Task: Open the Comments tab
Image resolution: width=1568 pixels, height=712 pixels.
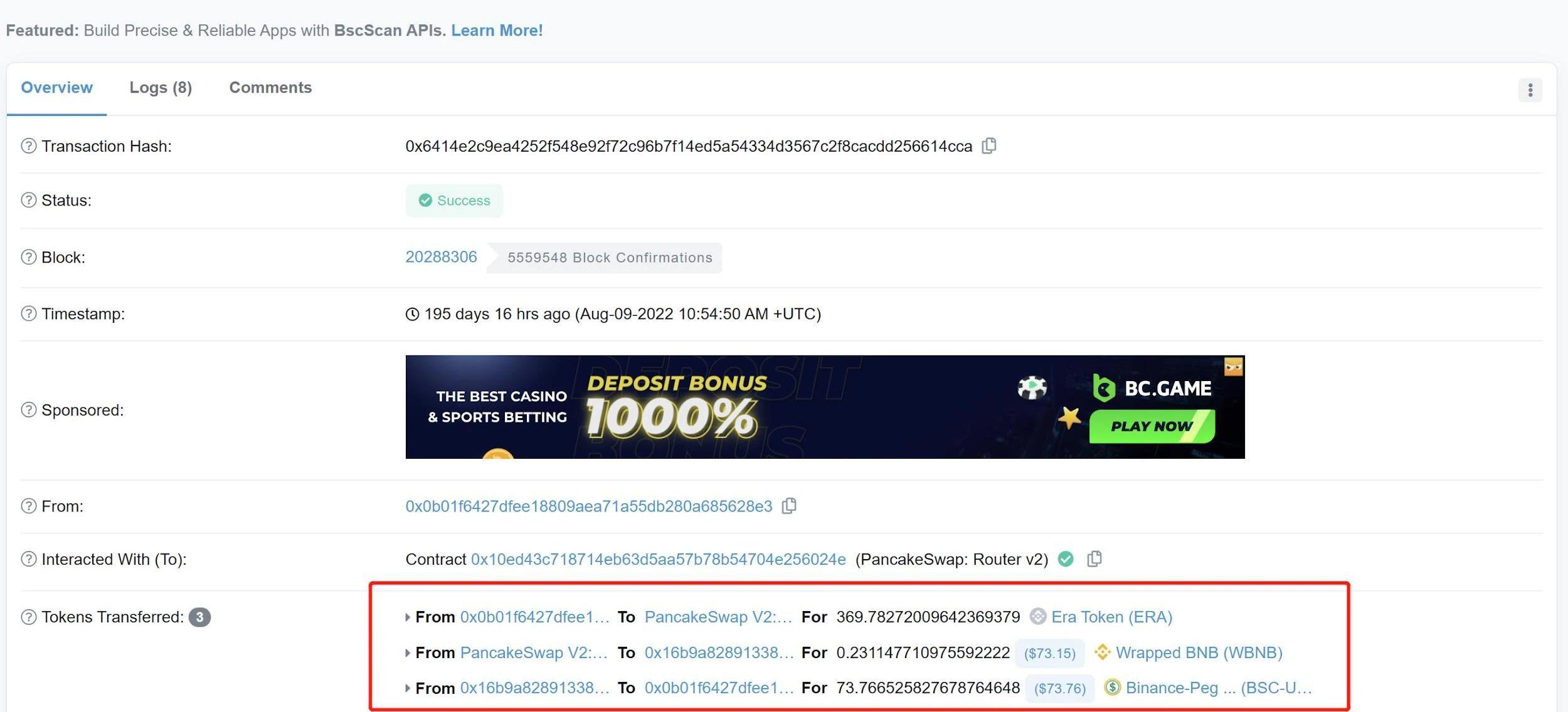Action: point(270,88)
